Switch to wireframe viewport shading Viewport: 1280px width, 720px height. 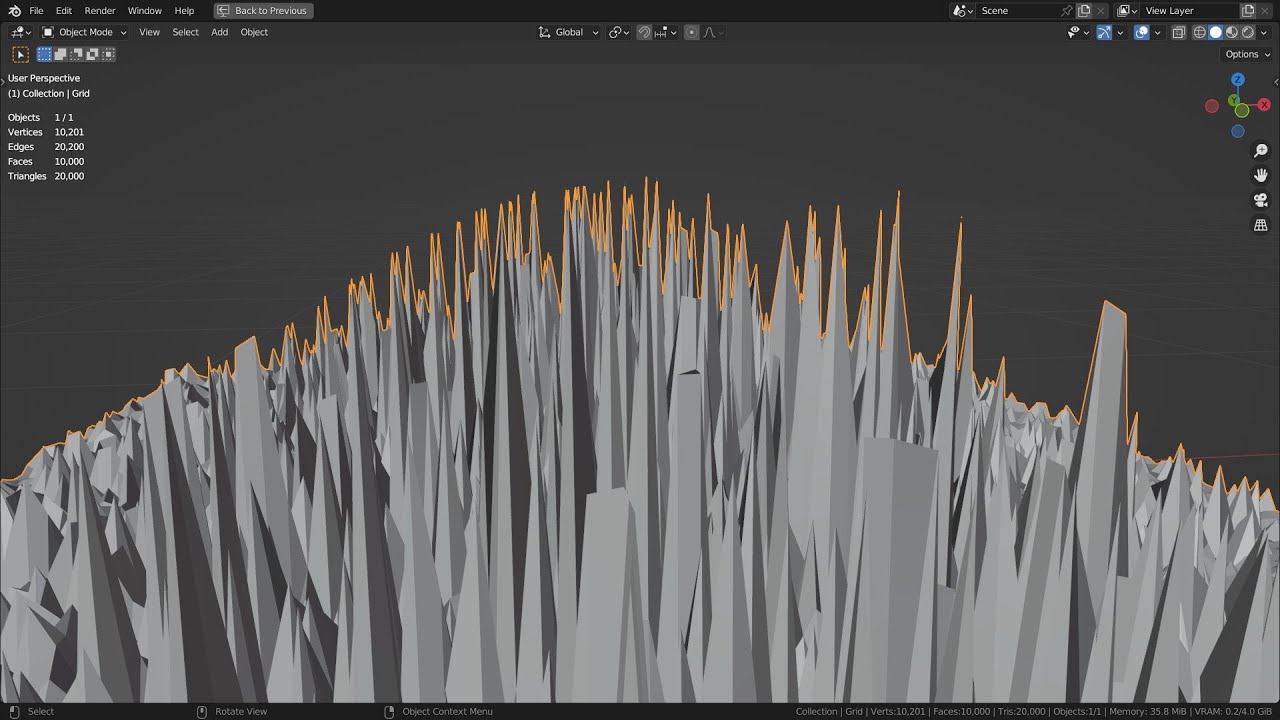[x=1200, y=32]
